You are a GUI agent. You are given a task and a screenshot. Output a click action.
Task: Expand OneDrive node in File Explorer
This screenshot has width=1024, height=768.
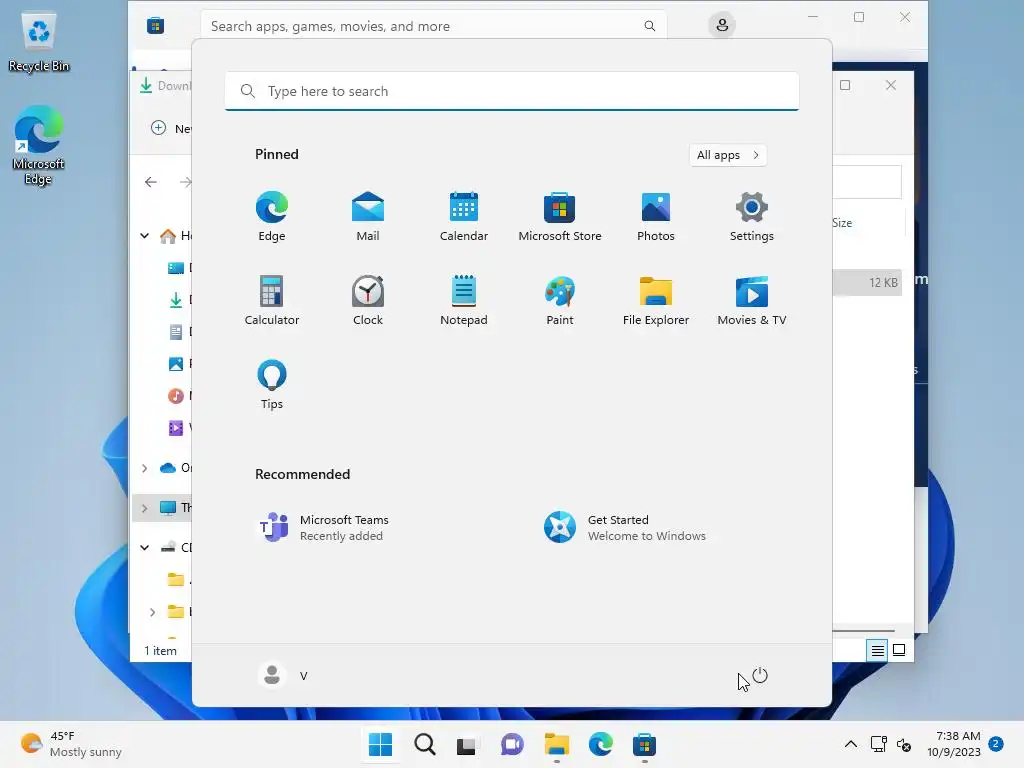coord(144,468)
